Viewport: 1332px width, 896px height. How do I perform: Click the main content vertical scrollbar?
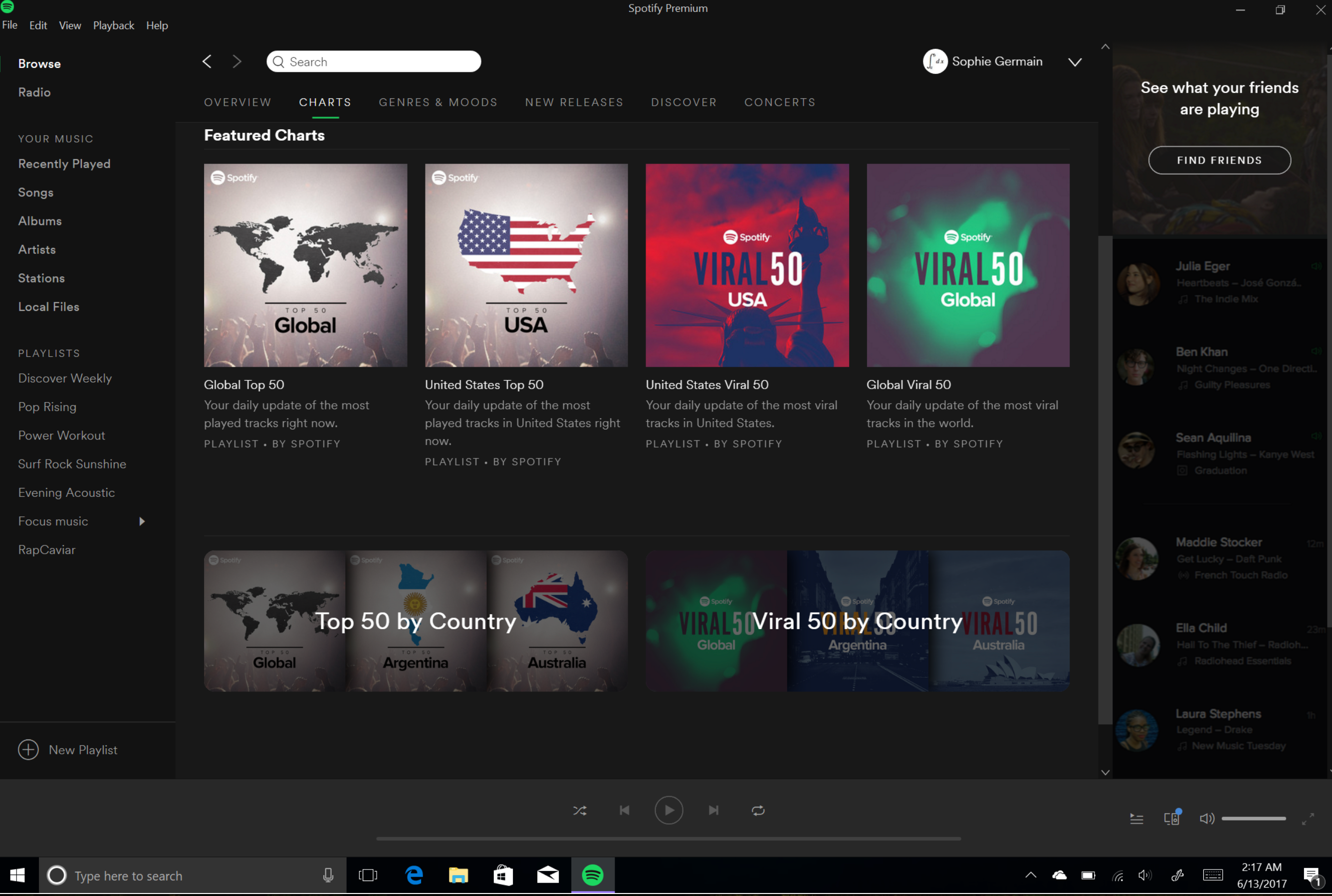[1105, 480]
